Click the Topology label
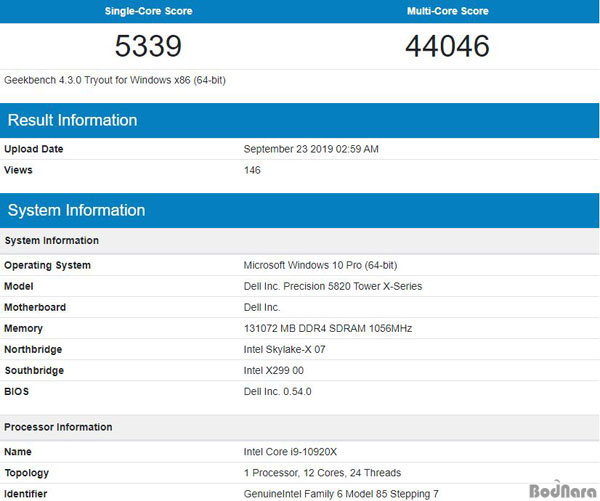The image size is (600, 501). pos(27,473)
